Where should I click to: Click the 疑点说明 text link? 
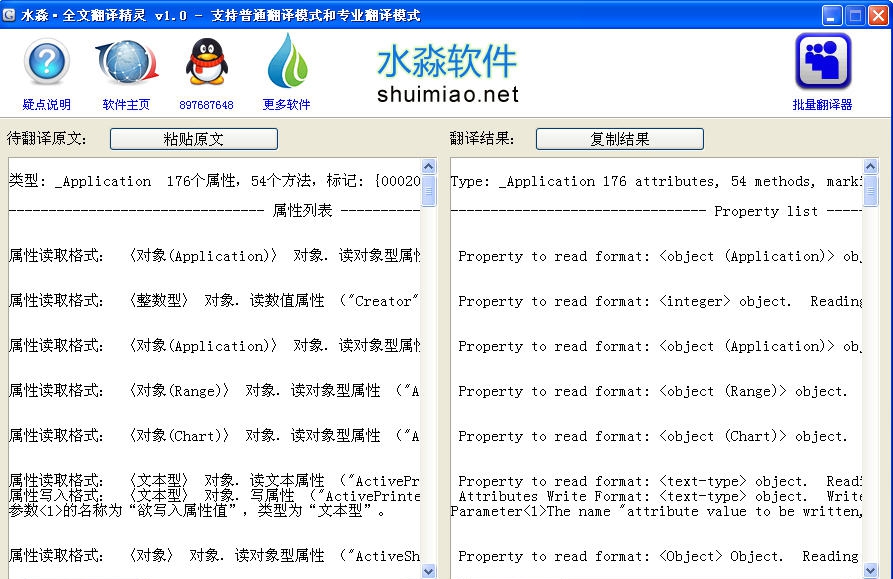click(47, 105)
